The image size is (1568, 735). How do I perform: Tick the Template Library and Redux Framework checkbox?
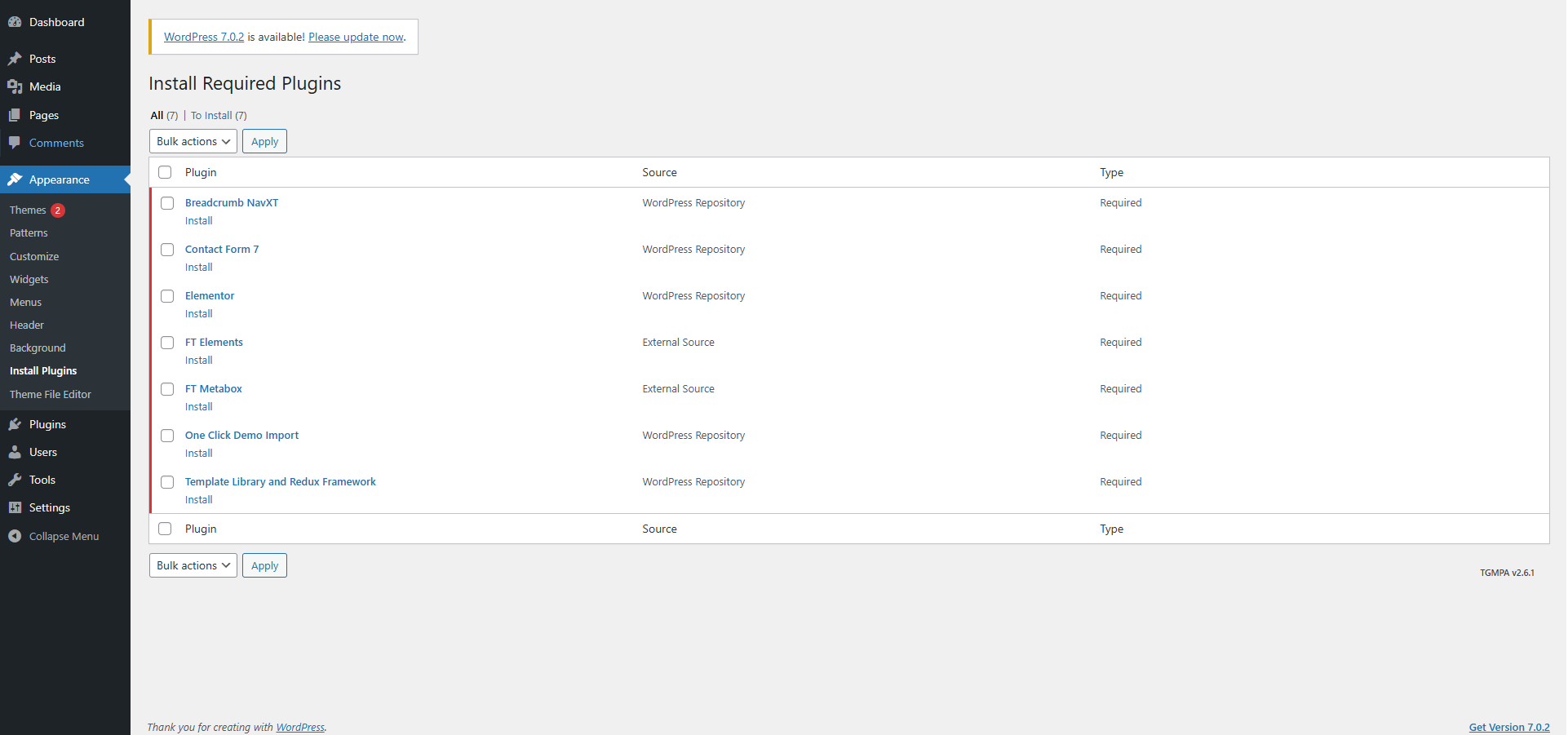pyautogui.click(x=167, y=482)
